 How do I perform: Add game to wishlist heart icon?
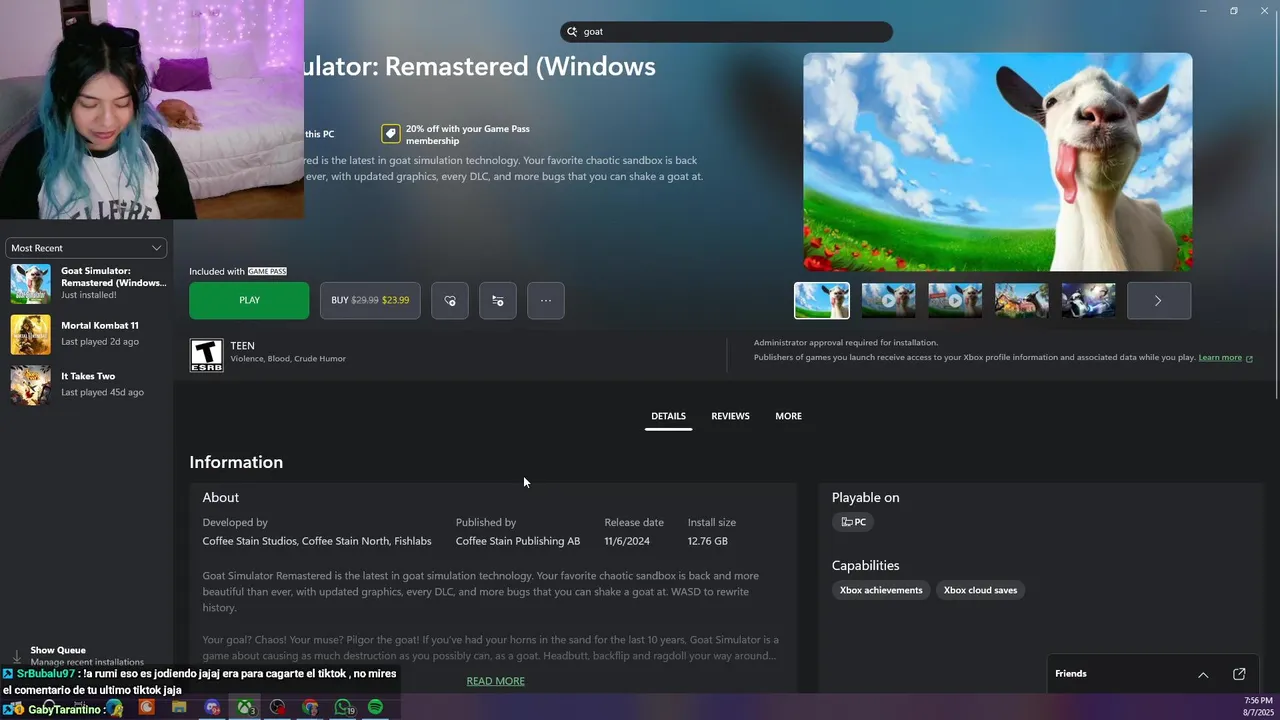[450, 300]
